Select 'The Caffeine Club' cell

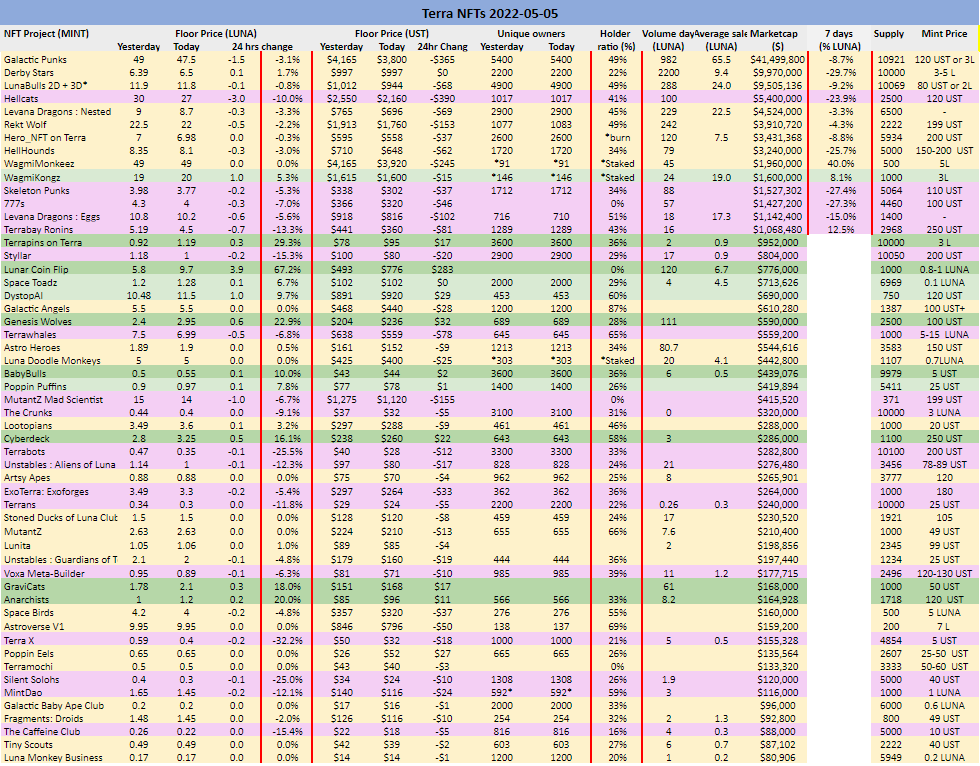tap(42, 732)
